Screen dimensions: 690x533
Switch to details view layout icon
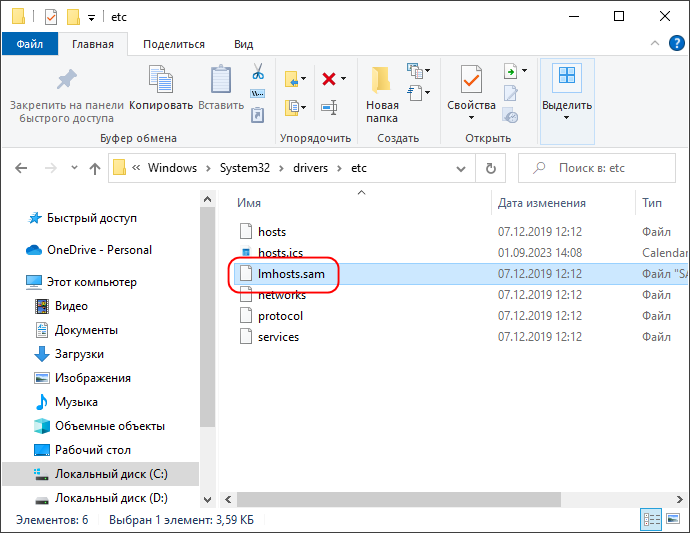click(651, 520)
